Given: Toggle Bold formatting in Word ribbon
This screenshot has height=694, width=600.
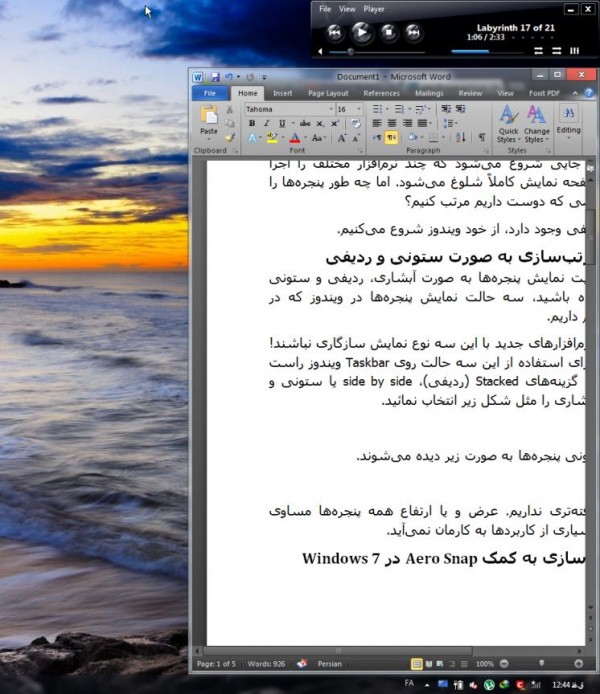Looking at the screenshot, I should point(253,123).
